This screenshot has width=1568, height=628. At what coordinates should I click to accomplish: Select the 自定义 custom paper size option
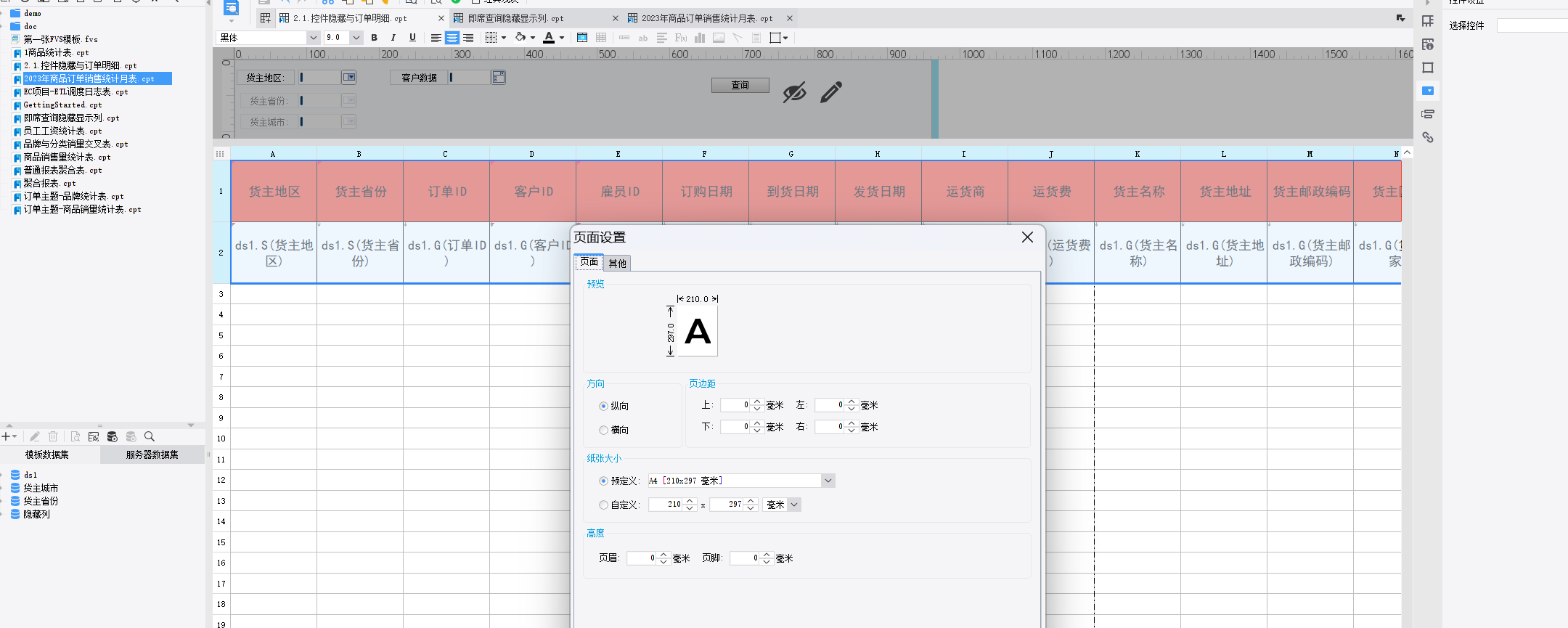(x=603, y=505)
